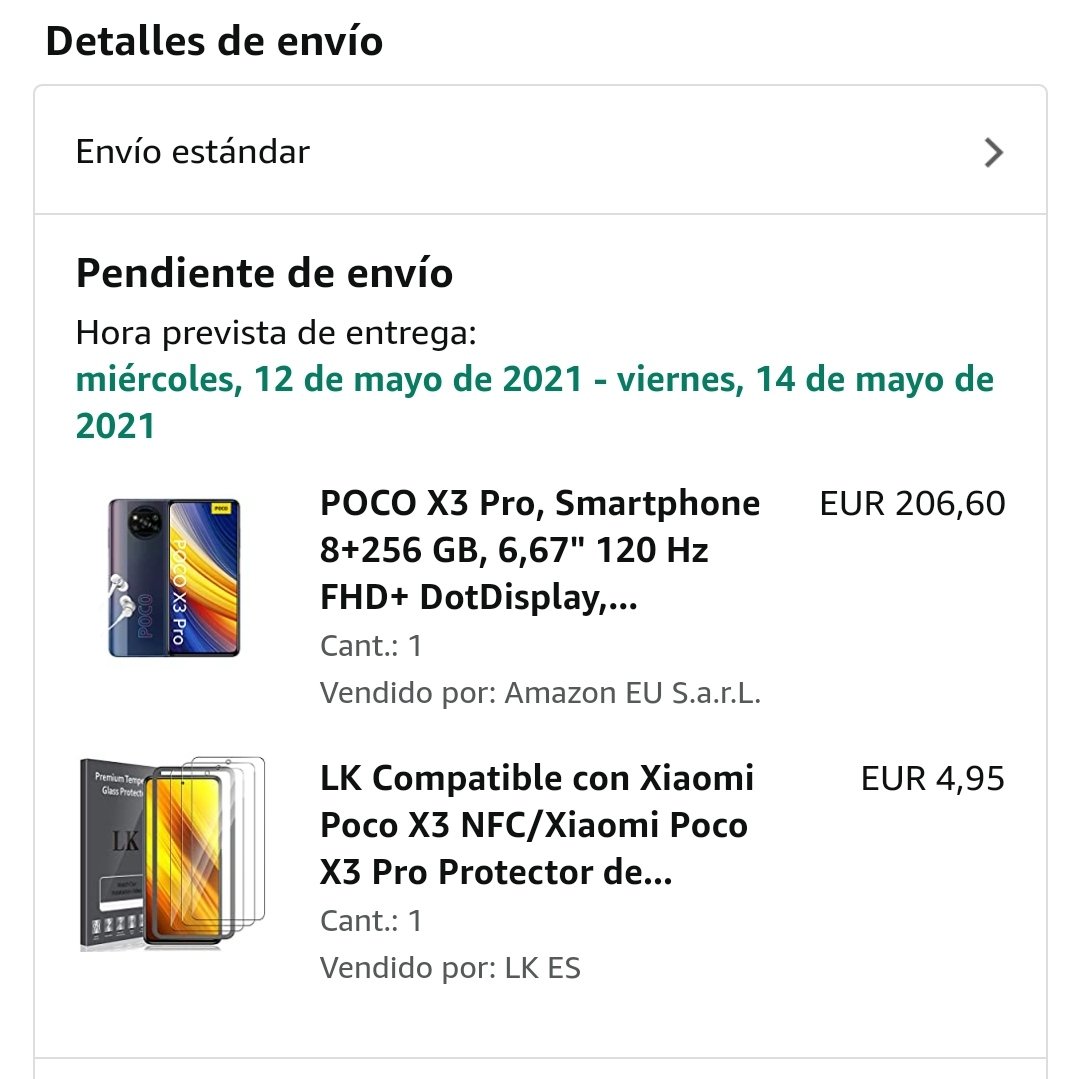Expand the Envío estándar chevron arrow
1080x1079 pixels.
coord(992,153)
